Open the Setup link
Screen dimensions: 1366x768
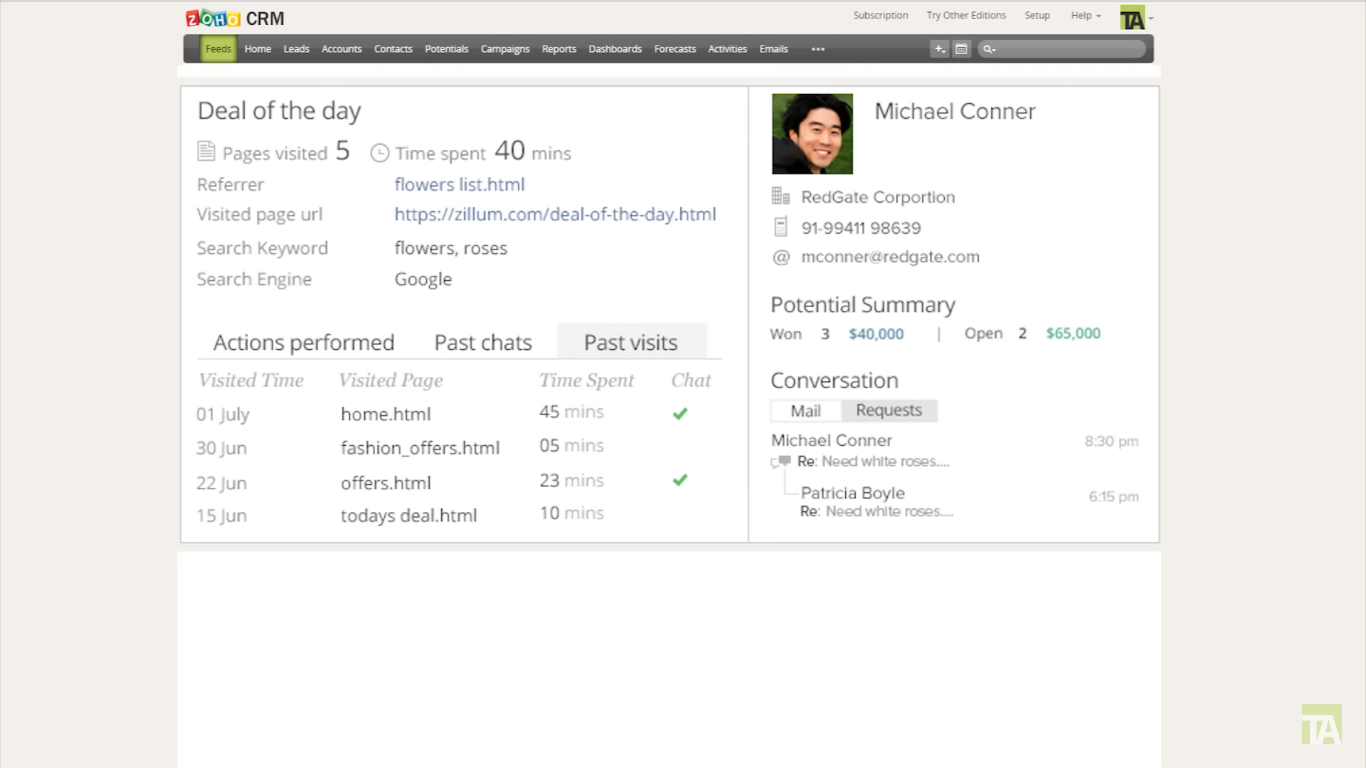[x=1037, y=16]
